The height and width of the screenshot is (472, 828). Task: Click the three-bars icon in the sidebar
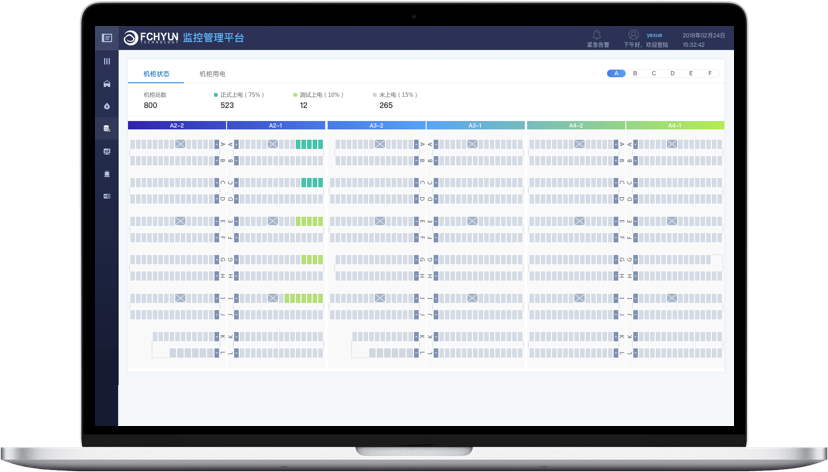[x=107, y=62]
